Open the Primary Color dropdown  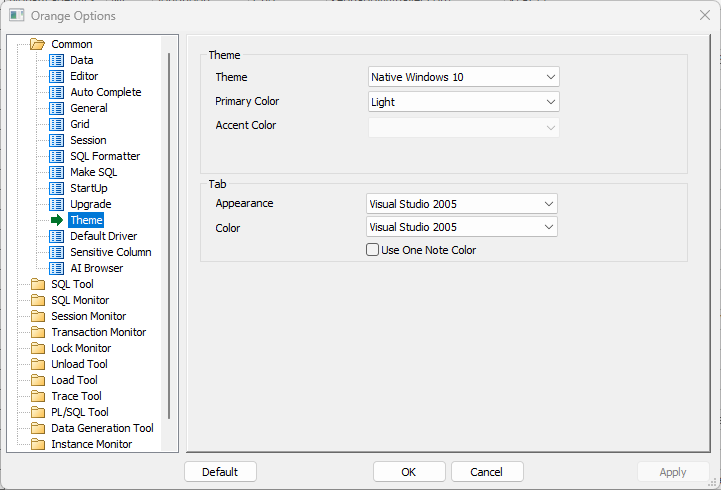coord(462,102)
